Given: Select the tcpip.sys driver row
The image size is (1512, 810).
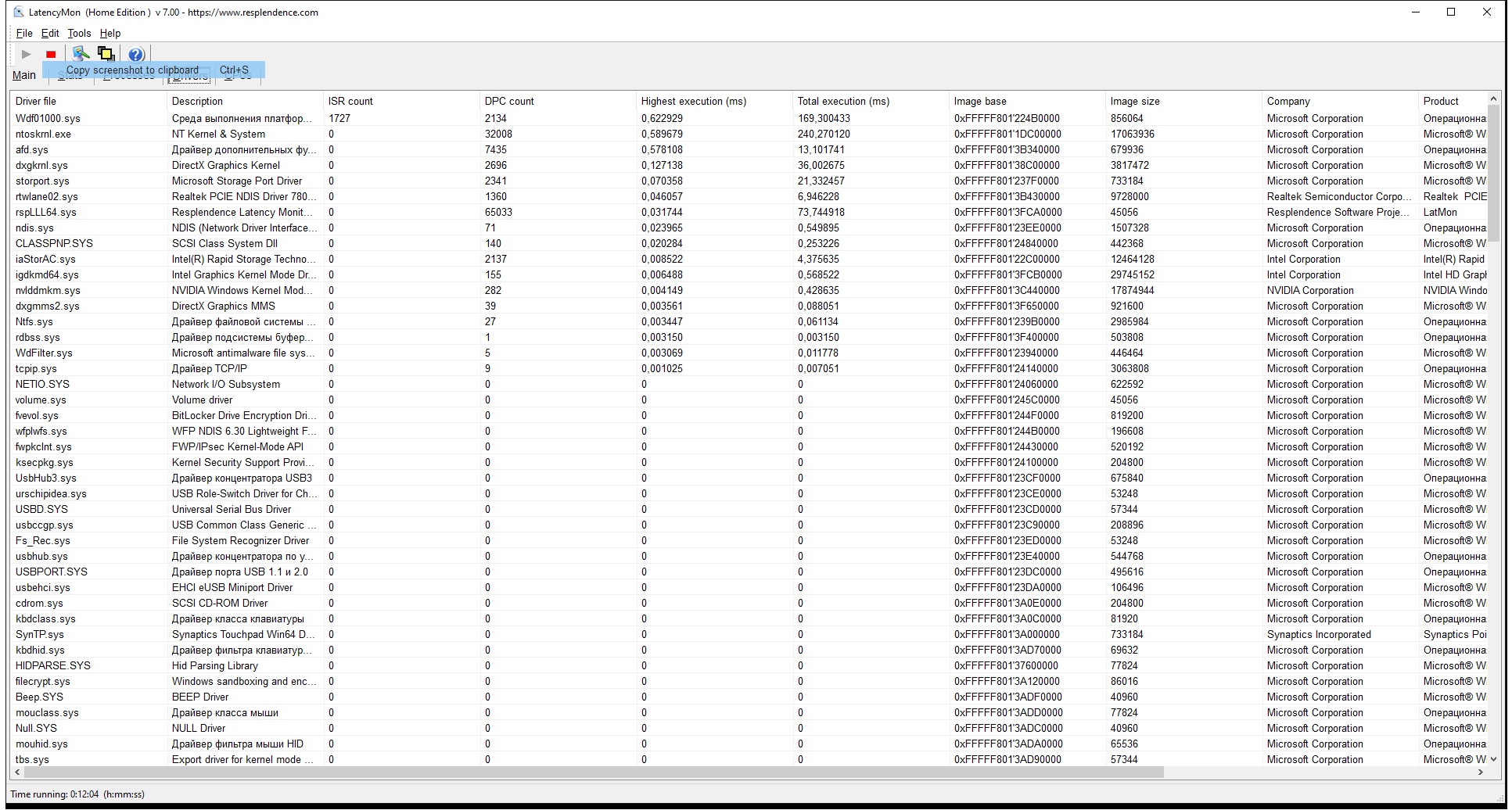Looking at the screenshot, I should coord(749,368).
